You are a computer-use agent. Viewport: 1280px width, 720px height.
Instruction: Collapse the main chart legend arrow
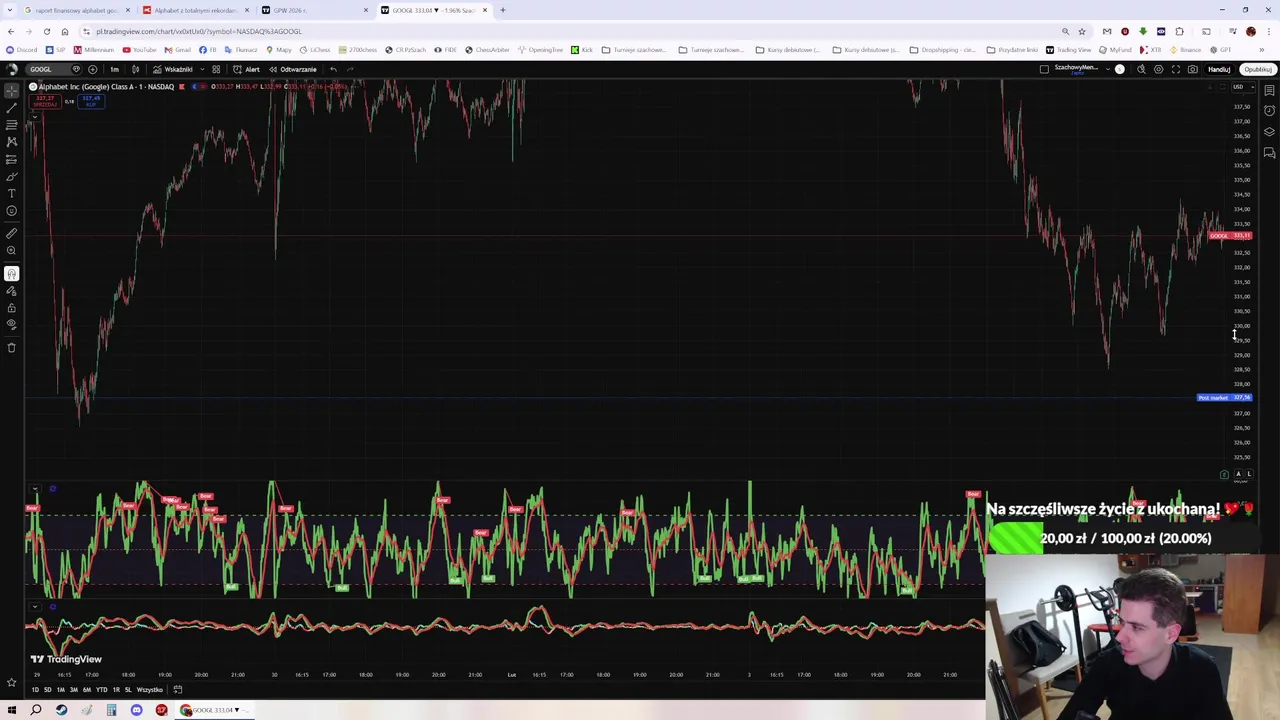(x=34, y=117)
